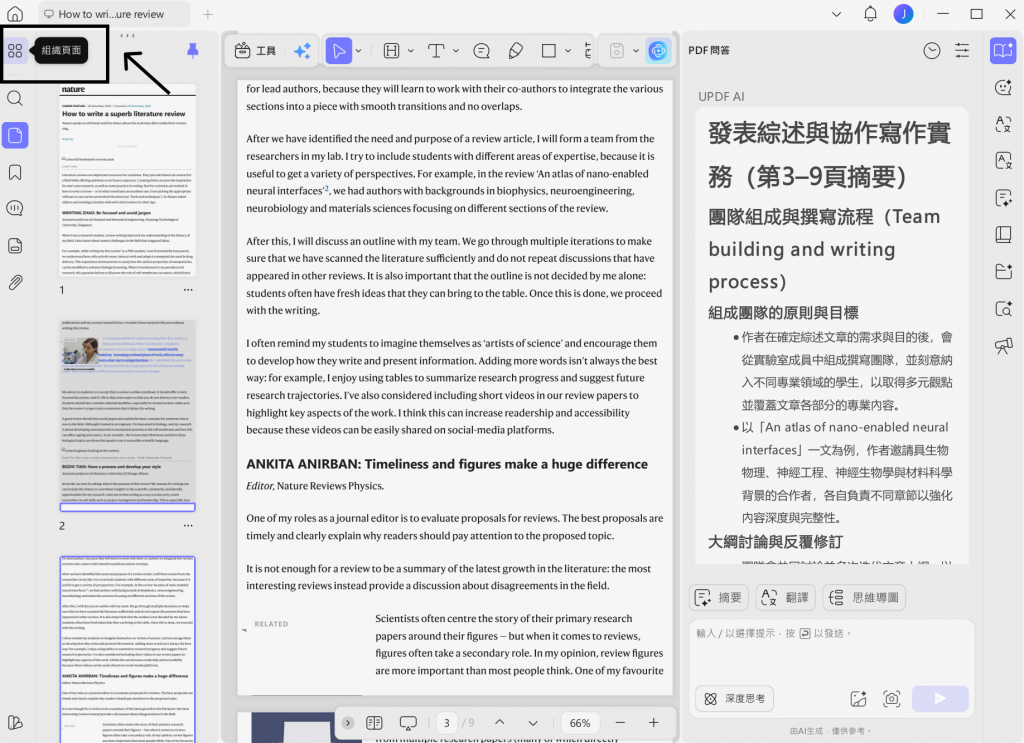
Task: Add a new tab with plus button
Action: (208, 14)
